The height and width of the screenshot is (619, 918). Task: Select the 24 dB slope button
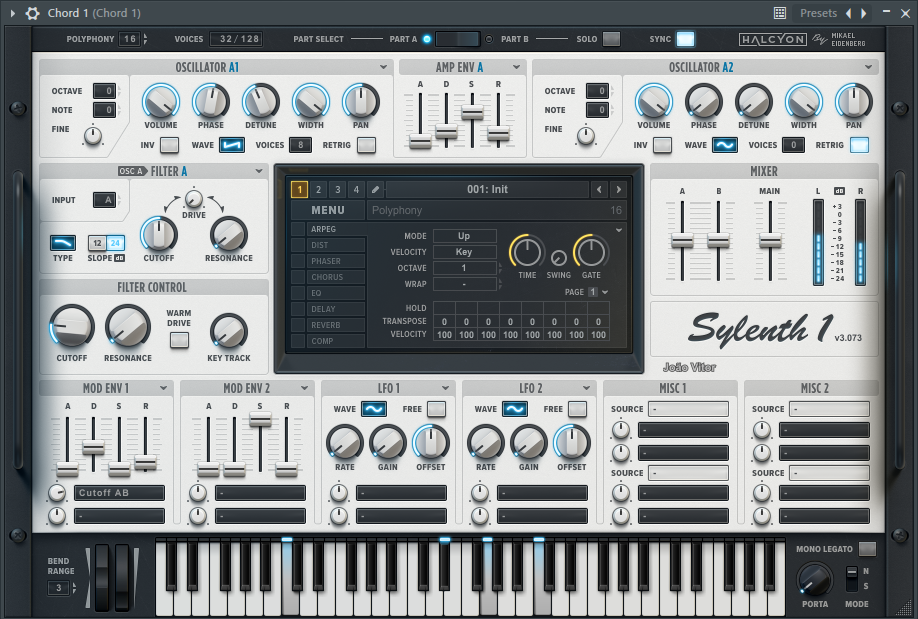[x=115, y=242]
